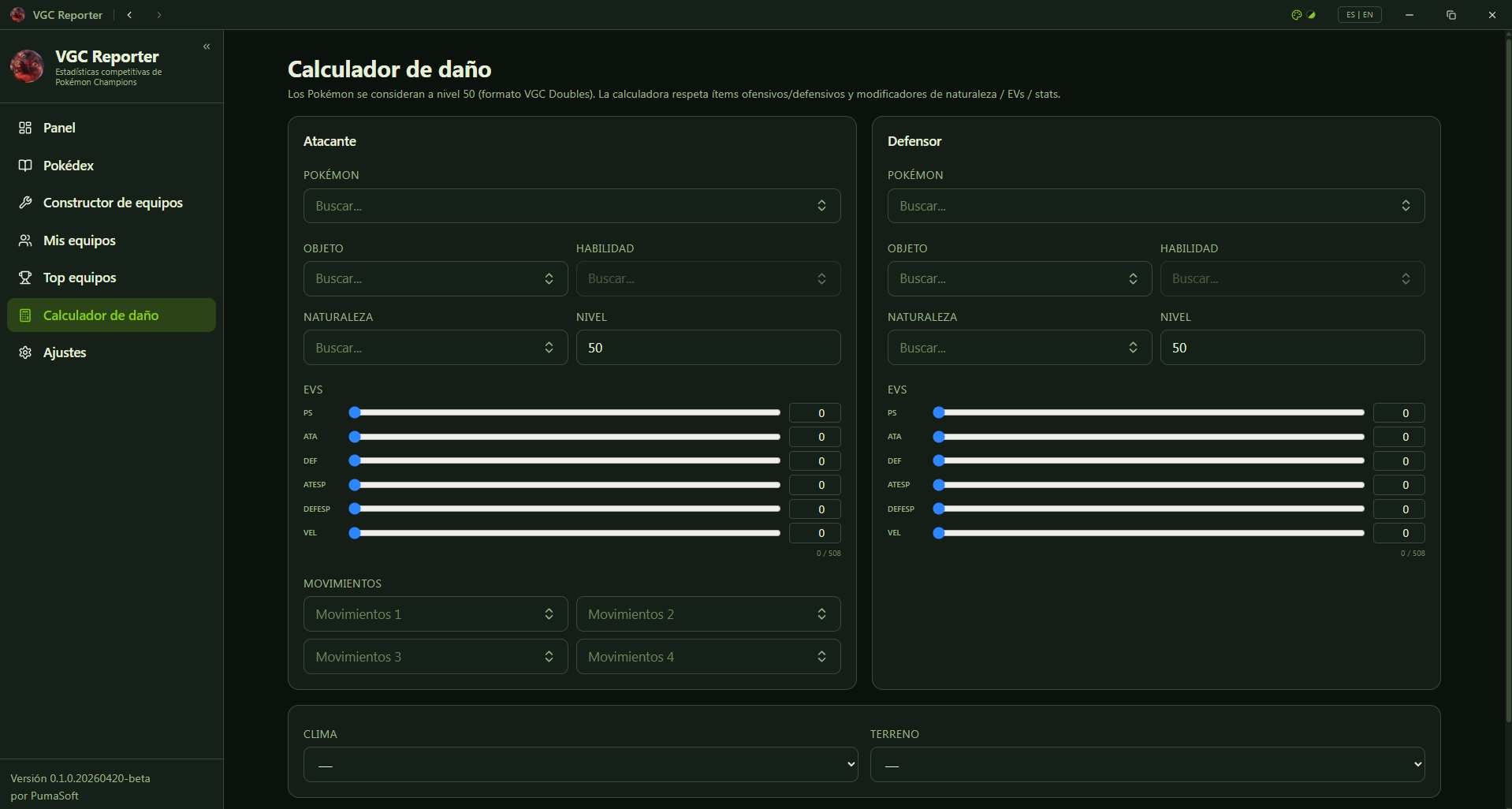Open Ajustes settings page
The image size is (1512, 809).
click(x=111, y=352)
